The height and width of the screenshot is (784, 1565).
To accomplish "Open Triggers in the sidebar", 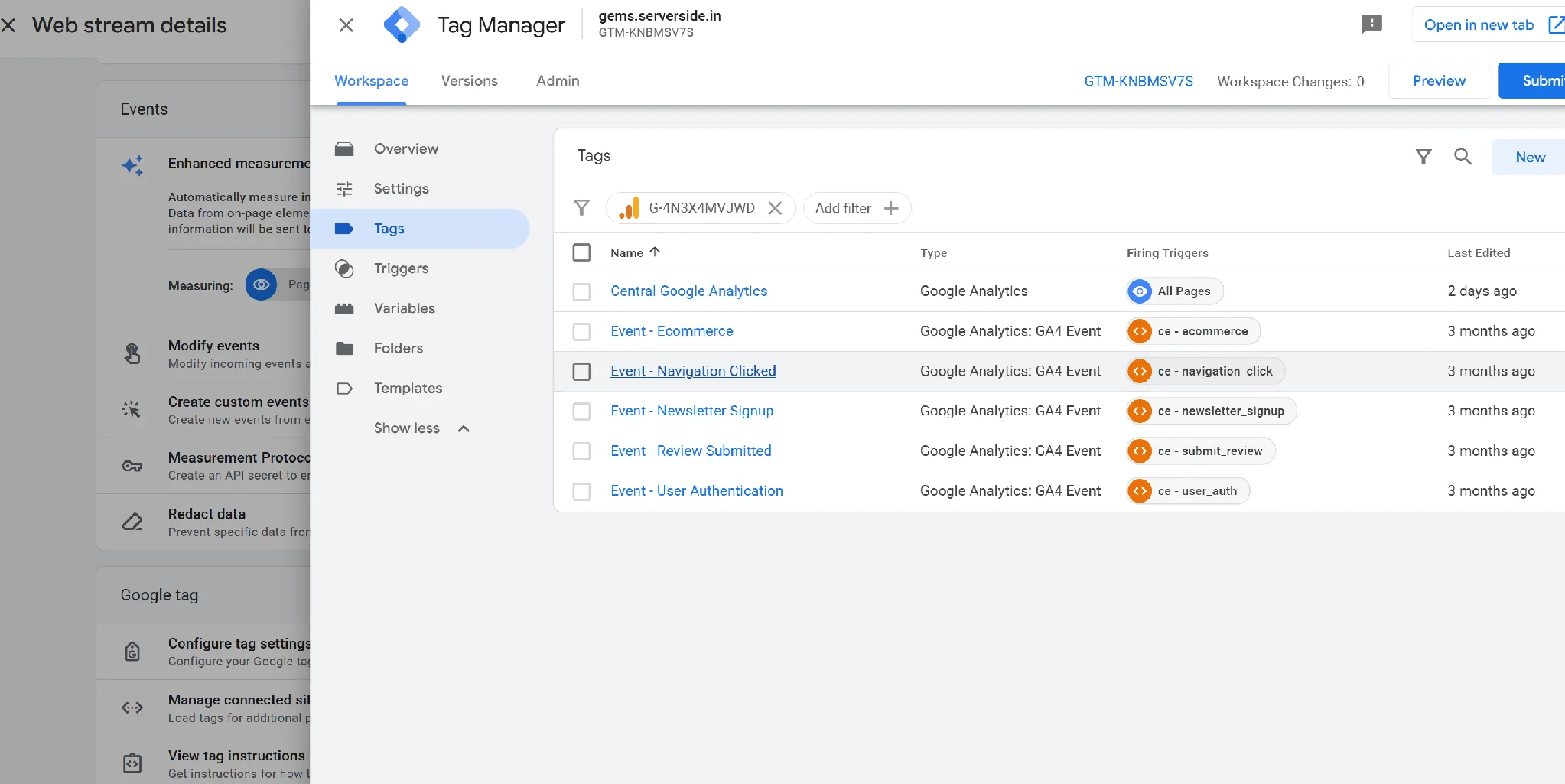I will [x=401, y=268].
